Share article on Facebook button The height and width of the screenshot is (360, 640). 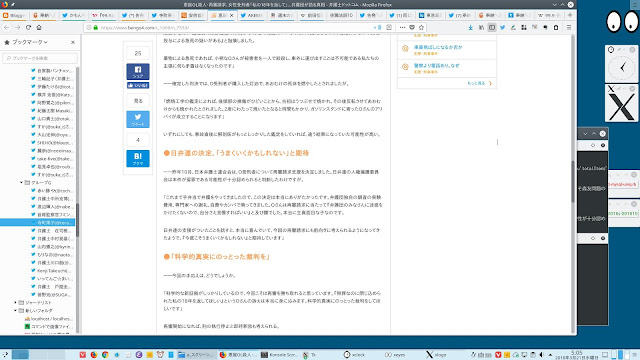pyautogui.click(x=138, y=71)
